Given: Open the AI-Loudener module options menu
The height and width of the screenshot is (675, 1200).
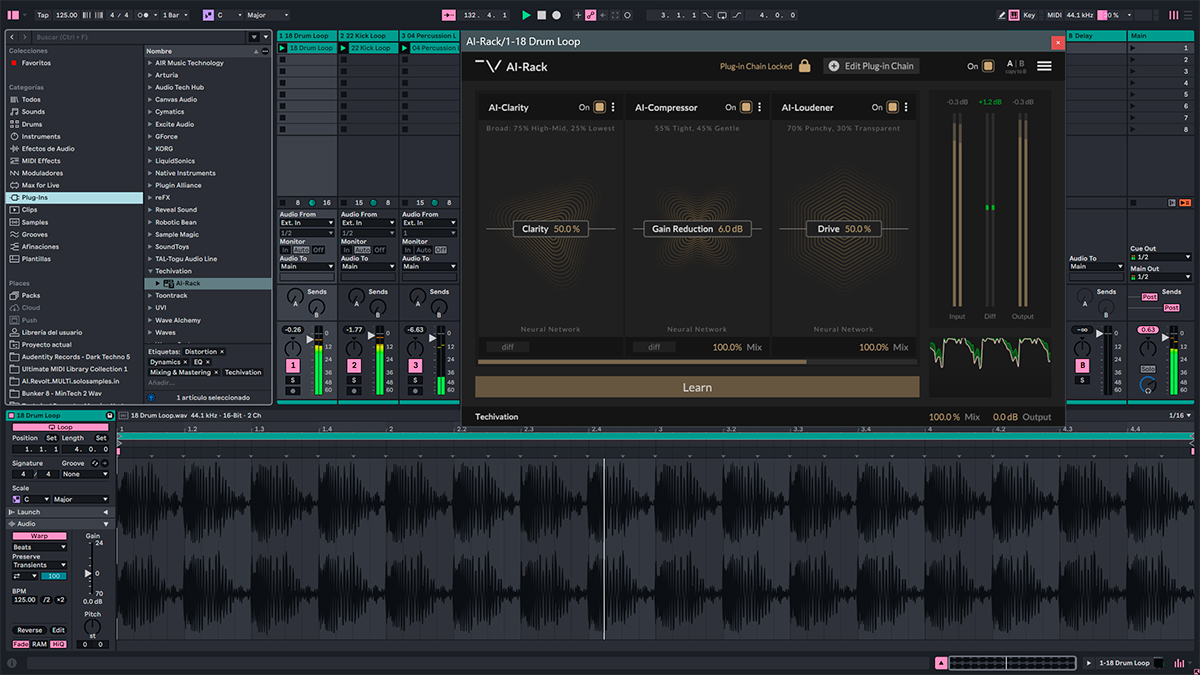Looking at the screenshot, I should (x=905, y=107).
